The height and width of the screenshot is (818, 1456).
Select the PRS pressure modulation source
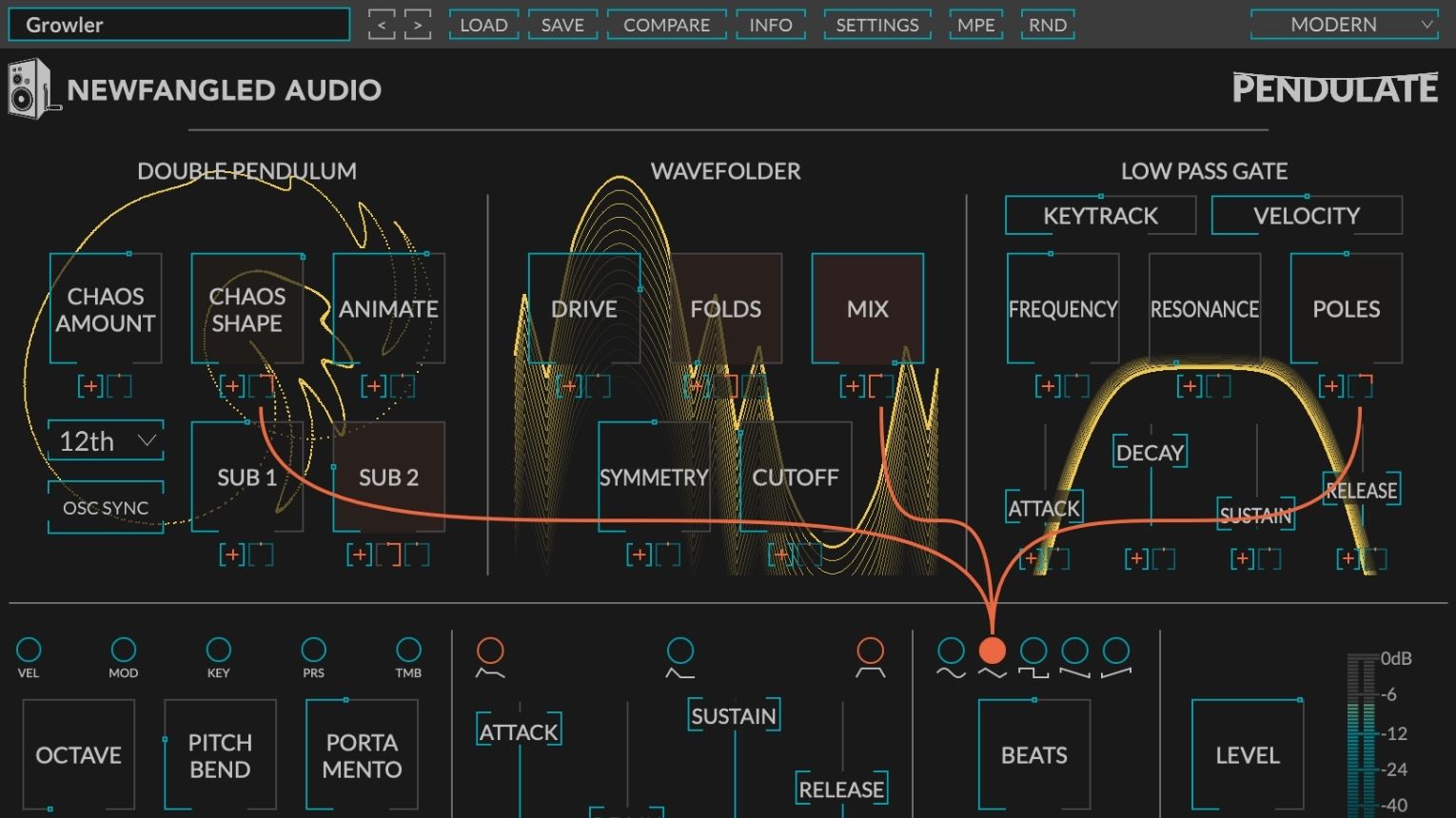pos(313,650)
